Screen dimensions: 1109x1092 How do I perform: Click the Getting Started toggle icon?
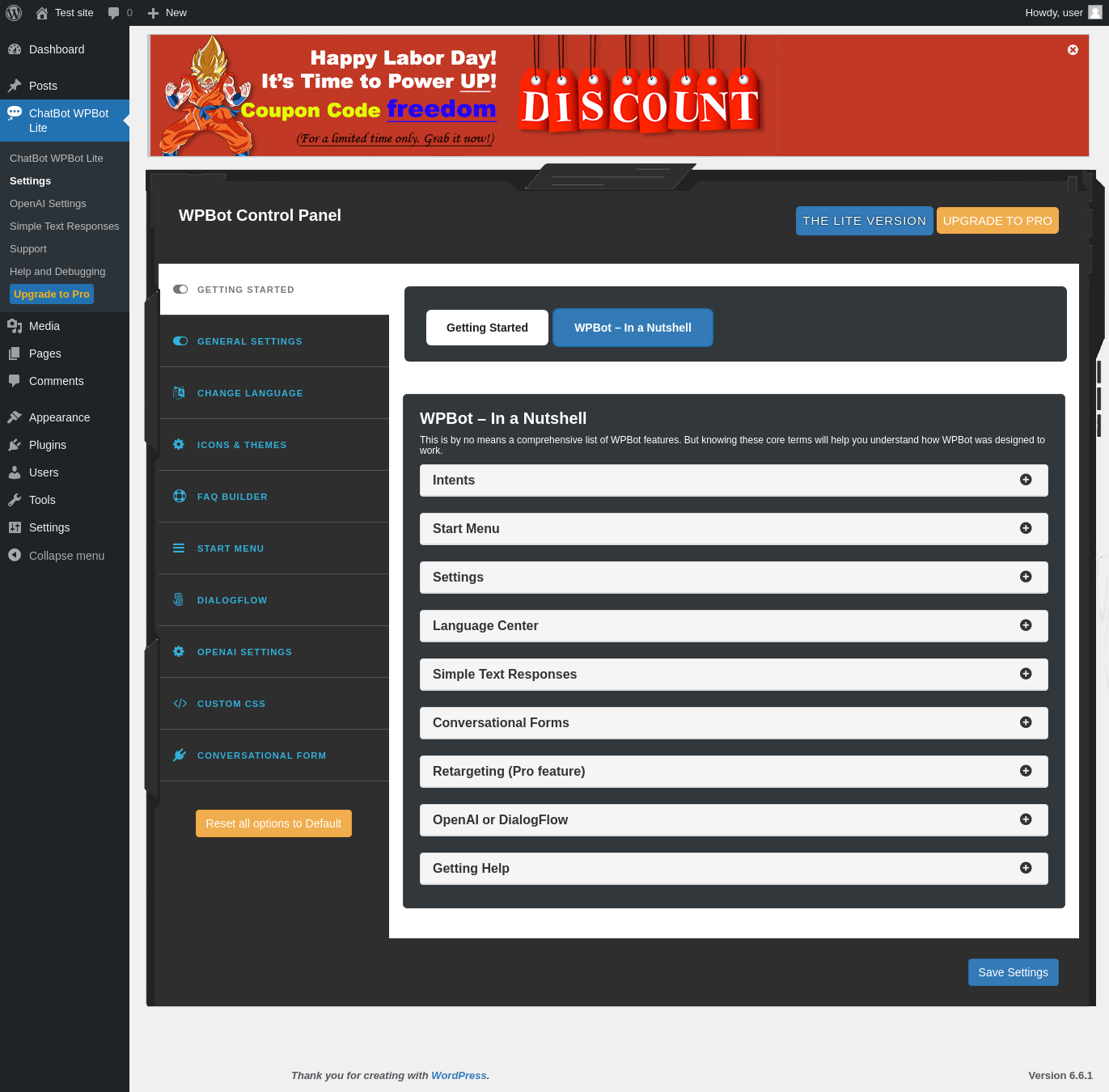[180, 290]
